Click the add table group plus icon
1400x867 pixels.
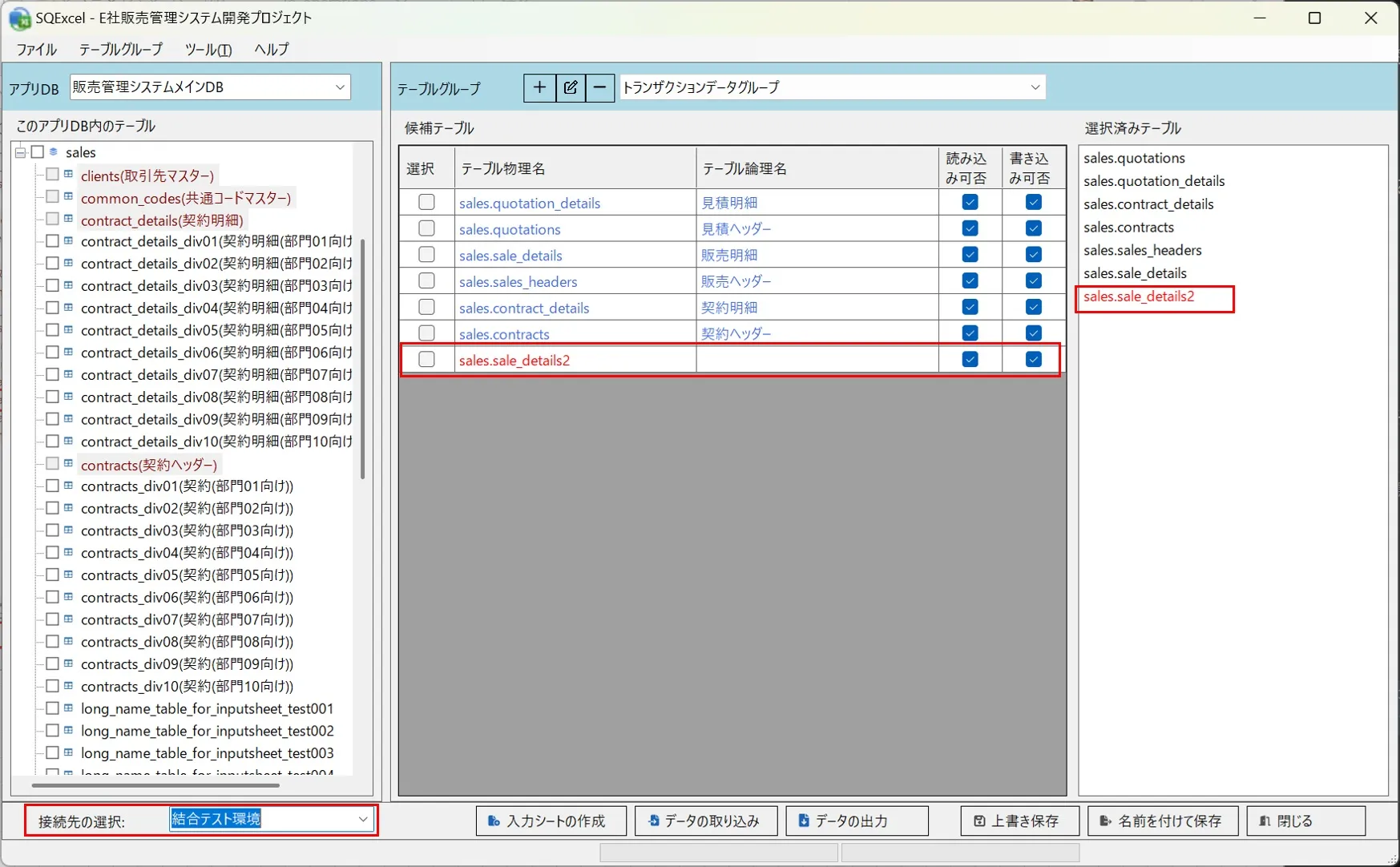pyautogui.click(x=539, y=87)
